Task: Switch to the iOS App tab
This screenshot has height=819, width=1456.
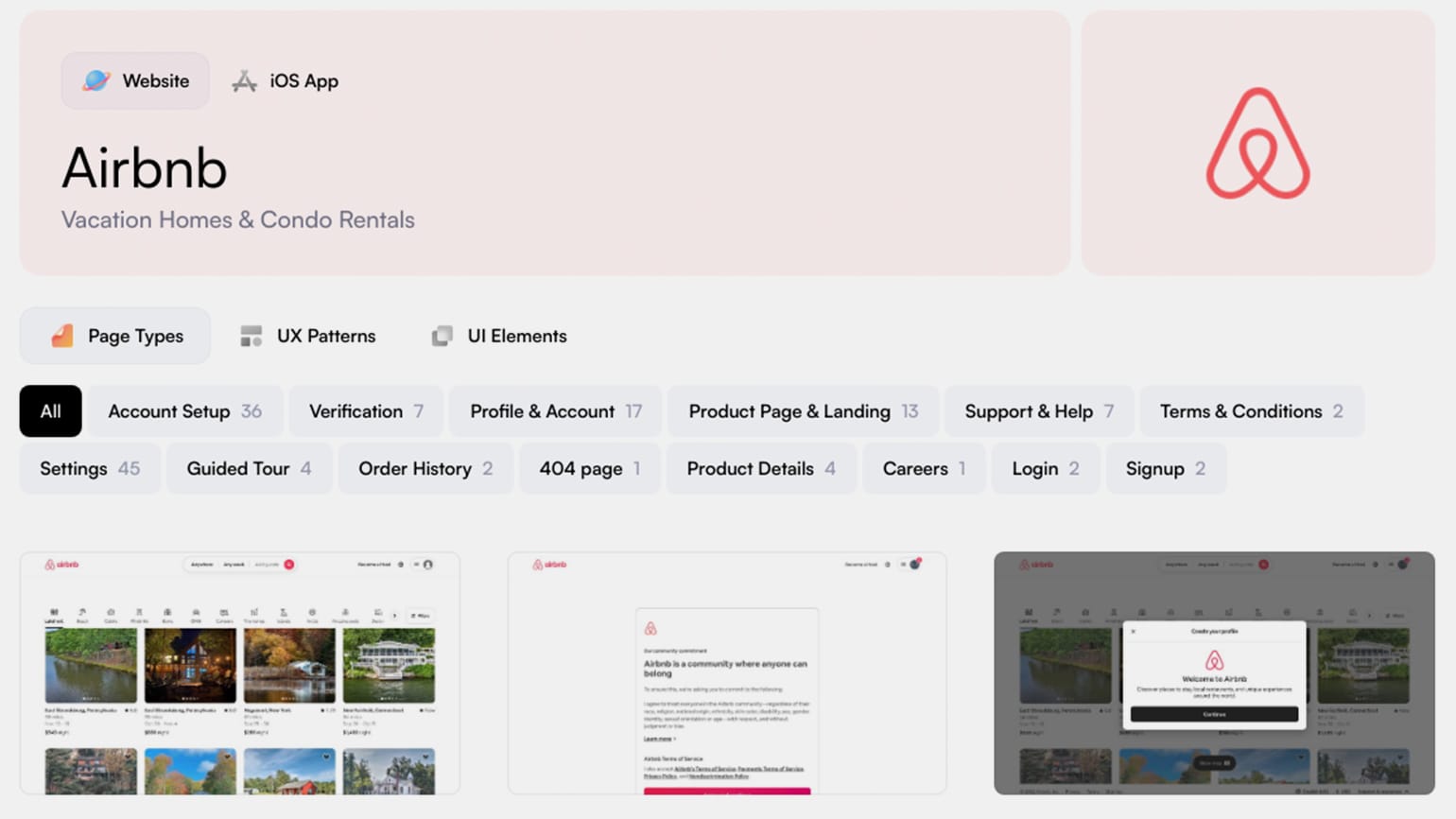Action: [286, 80]
